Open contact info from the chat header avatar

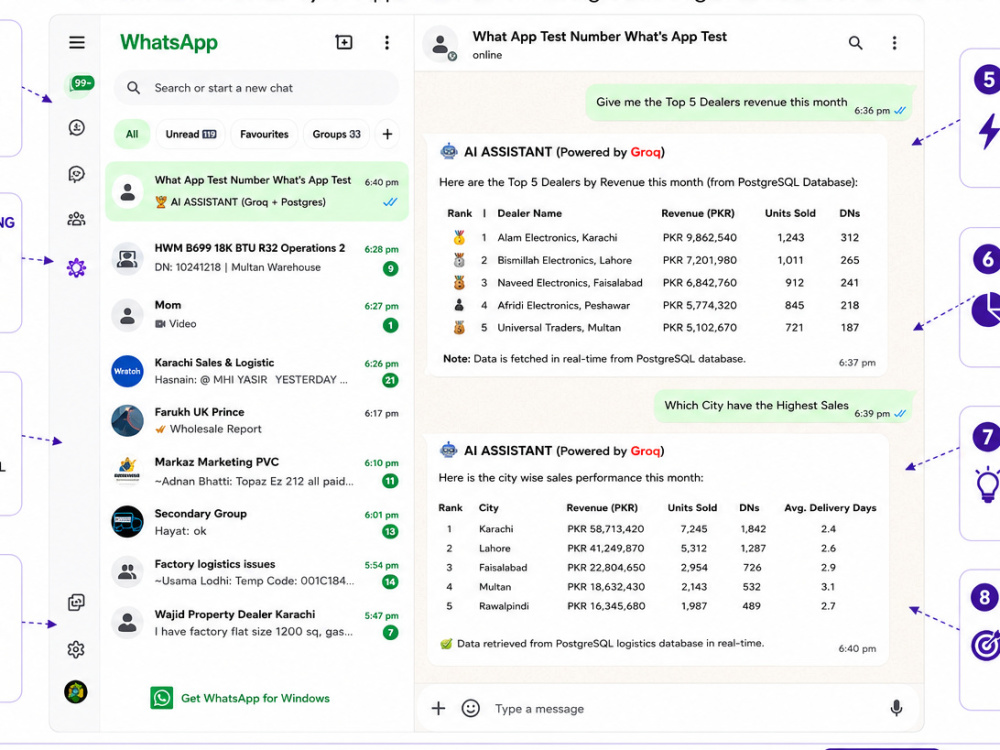pos(440,44)
